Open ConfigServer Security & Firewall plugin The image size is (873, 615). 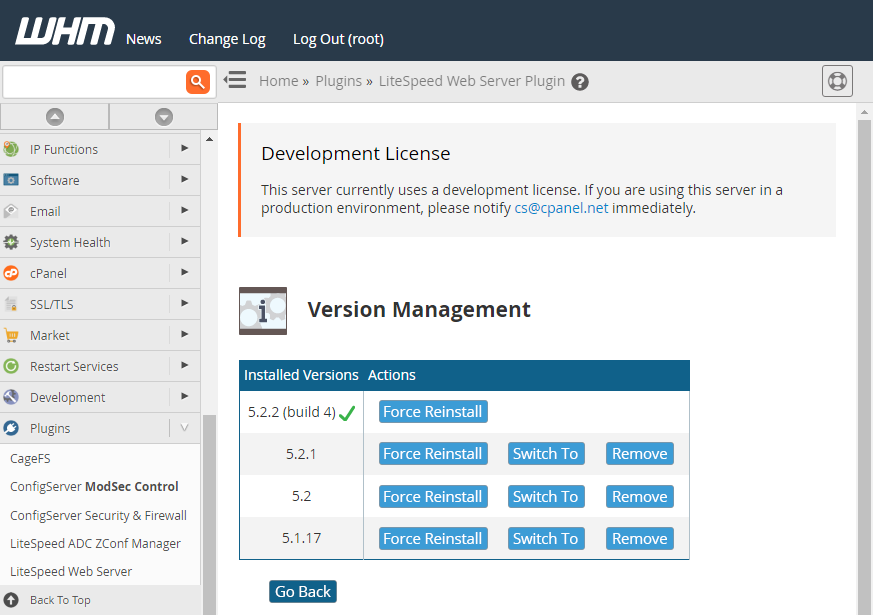click(x=99, y=515)
